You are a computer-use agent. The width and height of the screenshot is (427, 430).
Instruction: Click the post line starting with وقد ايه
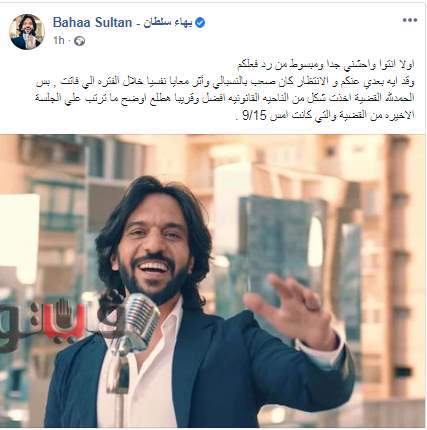[x=225, y=82]
